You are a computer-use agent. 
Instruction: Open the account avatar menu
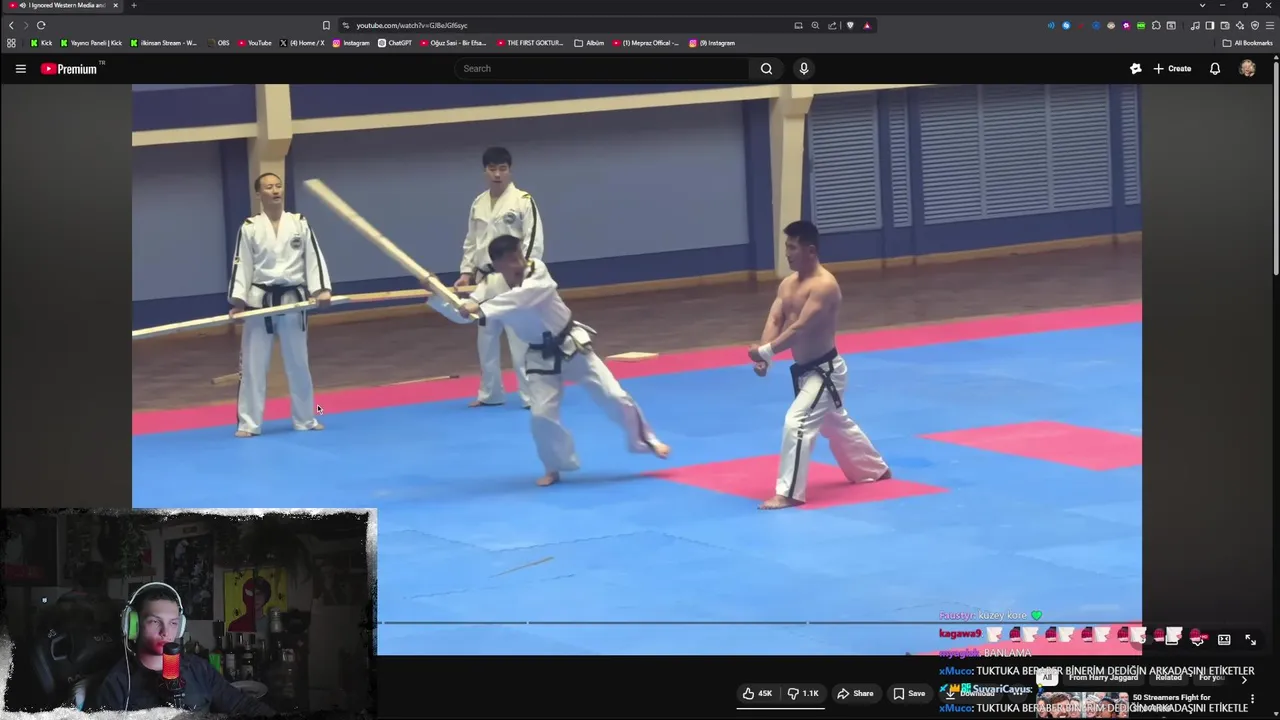(x=1247, y=69)
